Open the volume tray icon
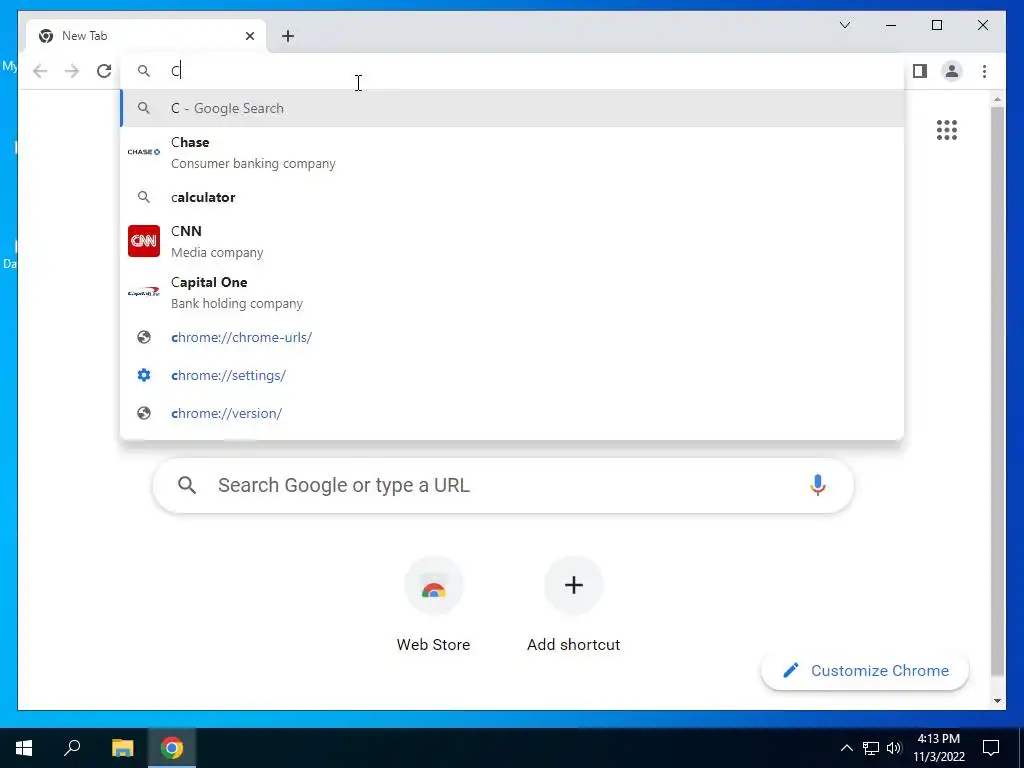Screen dimensions: 1024x768 pyautogui.click(x=894, y=748)
